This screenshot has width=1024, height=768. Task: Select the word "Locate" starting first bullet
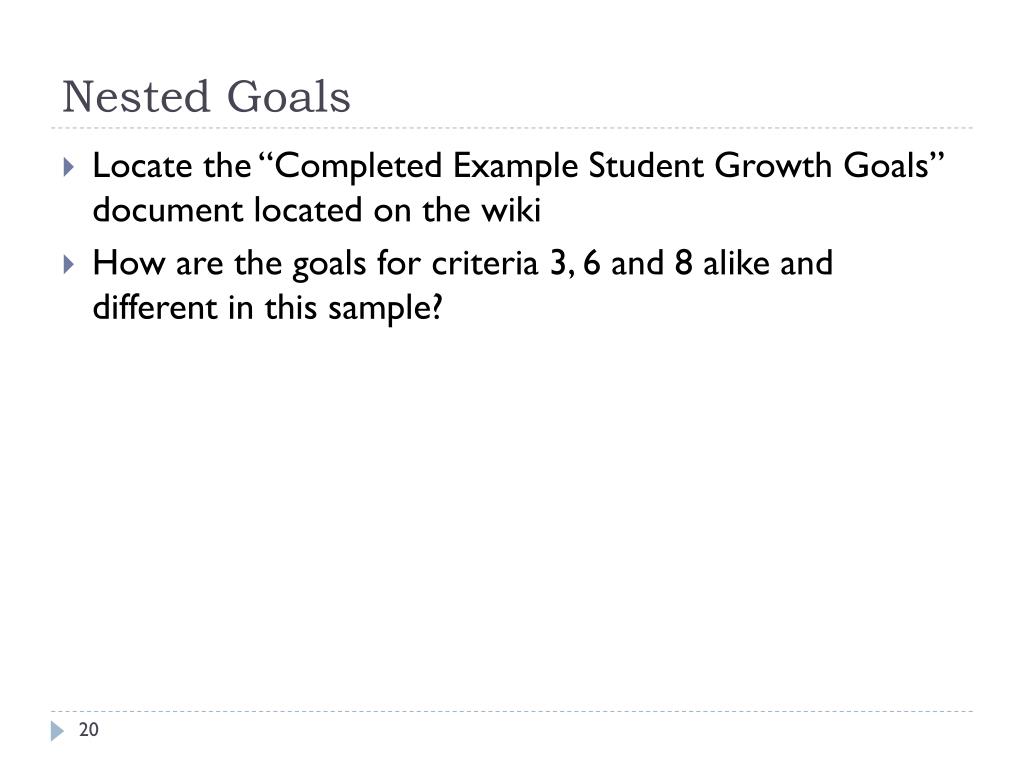pyautogui.click(x=143, y=166)
